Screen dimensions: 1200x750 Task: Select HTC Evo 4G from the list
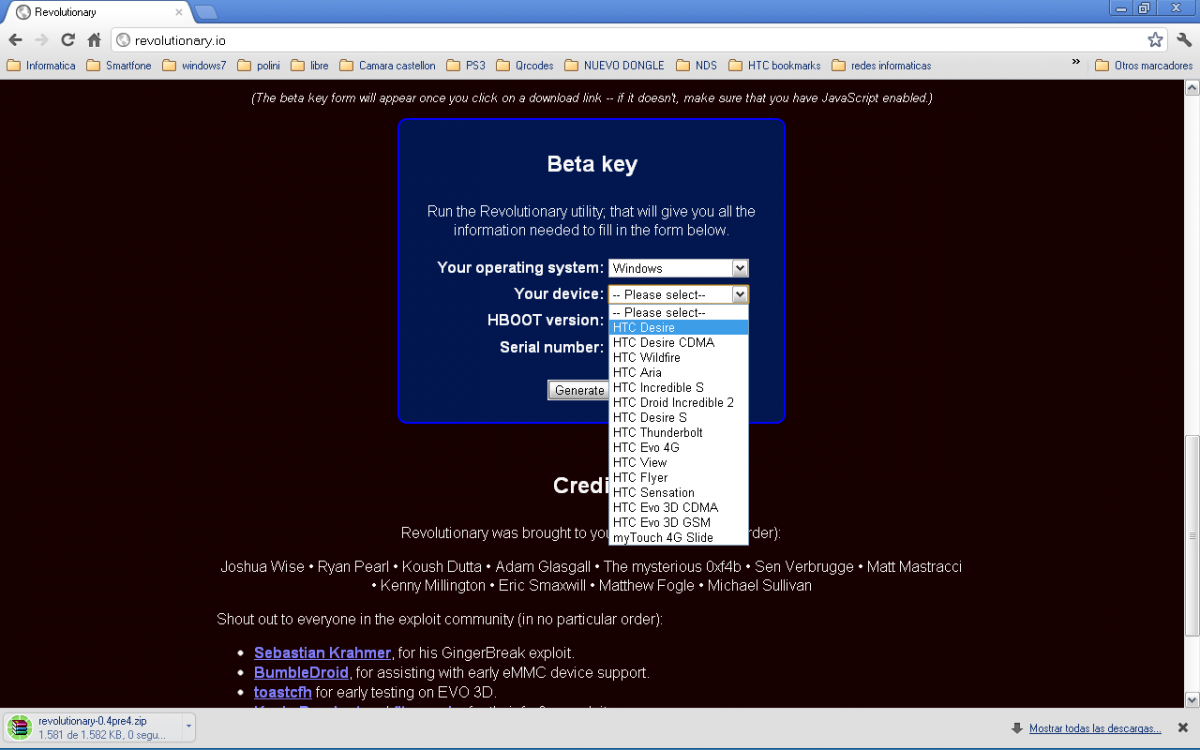(678, 447)
